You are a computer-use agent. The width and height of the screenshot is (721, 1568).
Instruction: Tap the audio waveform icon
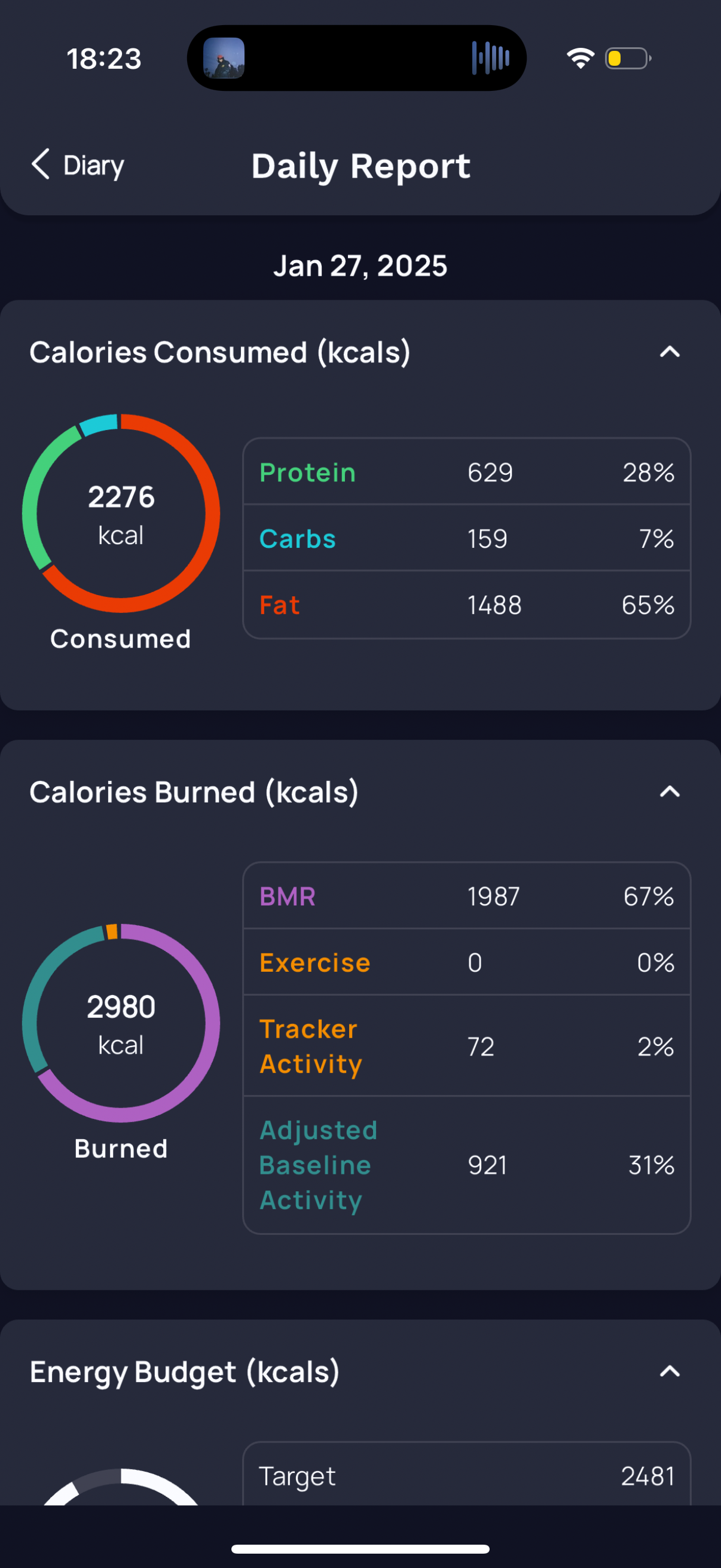490,59
